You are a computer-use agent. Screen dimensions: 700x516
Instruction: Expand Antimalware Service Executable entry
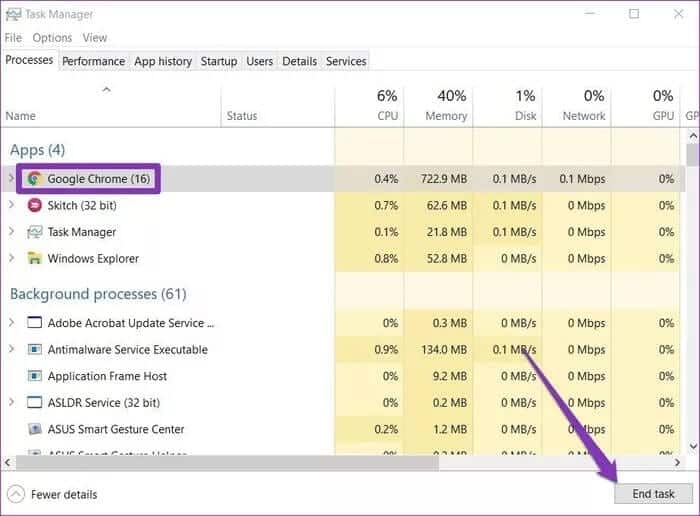(x=11, y=349)
